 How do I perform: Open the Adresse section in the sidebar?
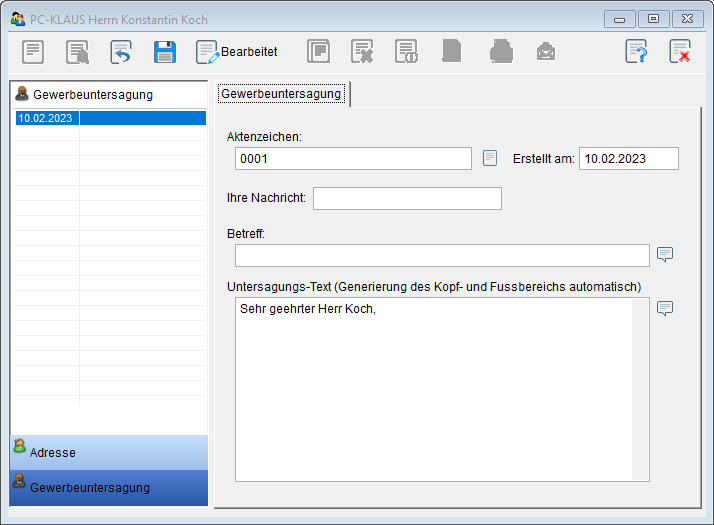pos(109,452)
